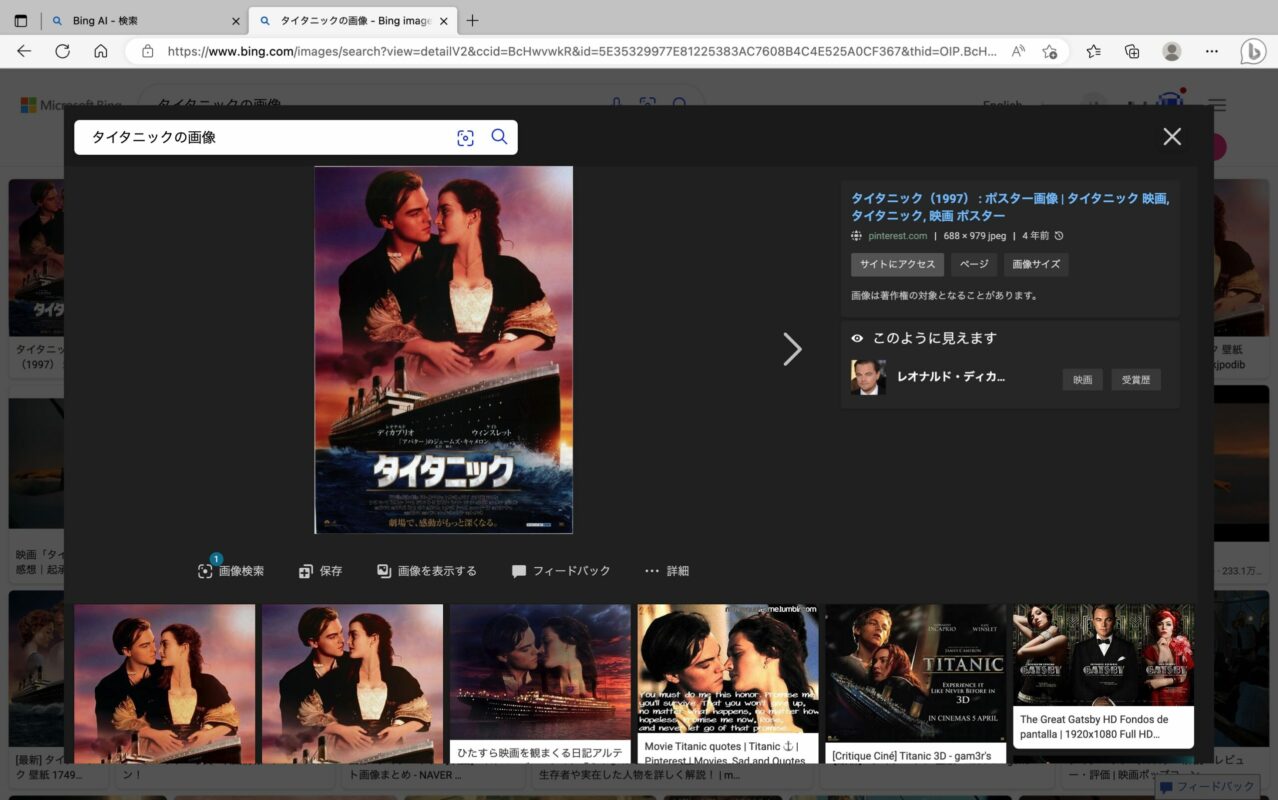Click the ページ button
This screenshot has width=1278, height=800.
point(973,264)
